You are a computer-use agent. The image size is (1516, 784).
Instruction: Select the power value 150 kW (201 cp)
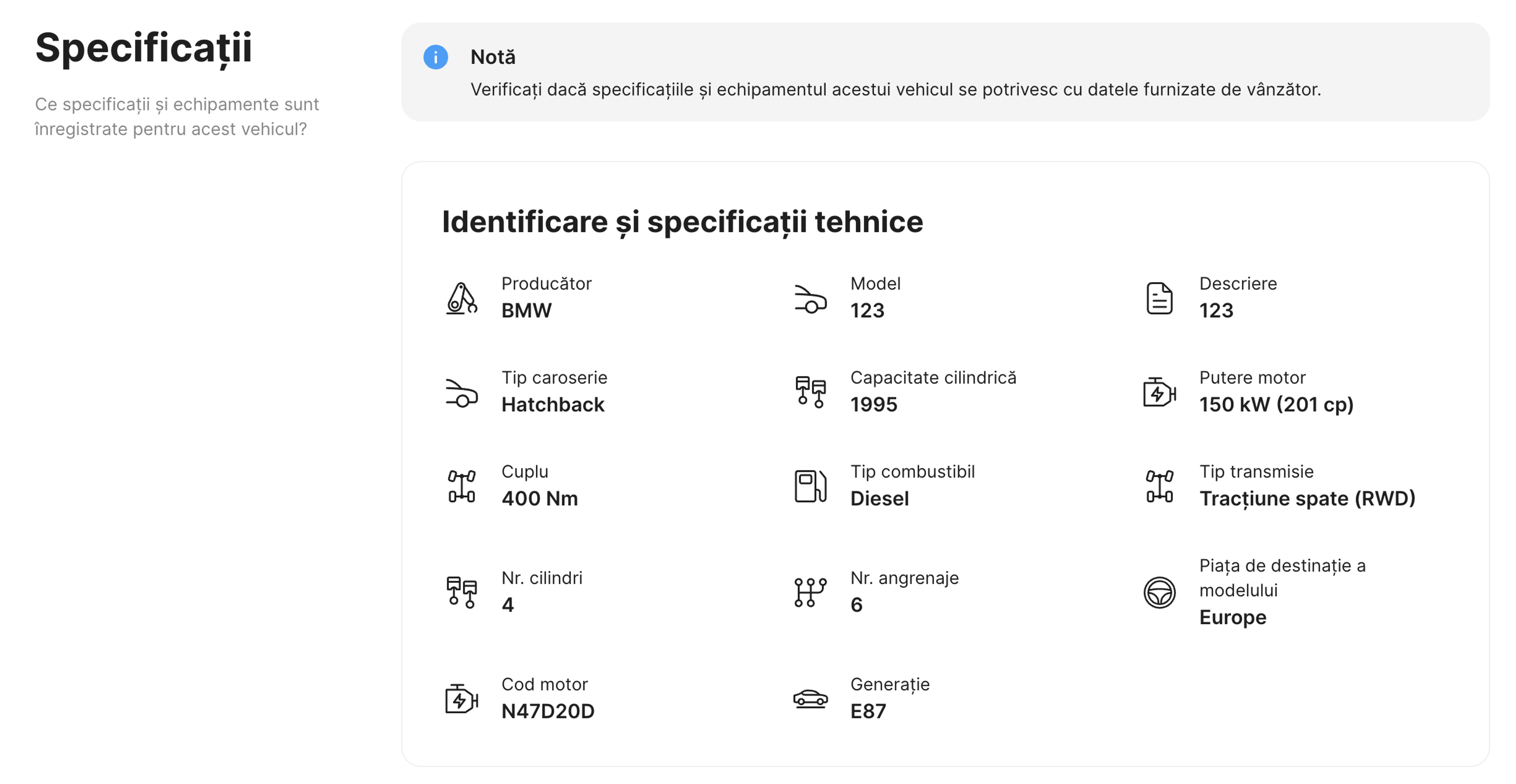point(1276,405)
